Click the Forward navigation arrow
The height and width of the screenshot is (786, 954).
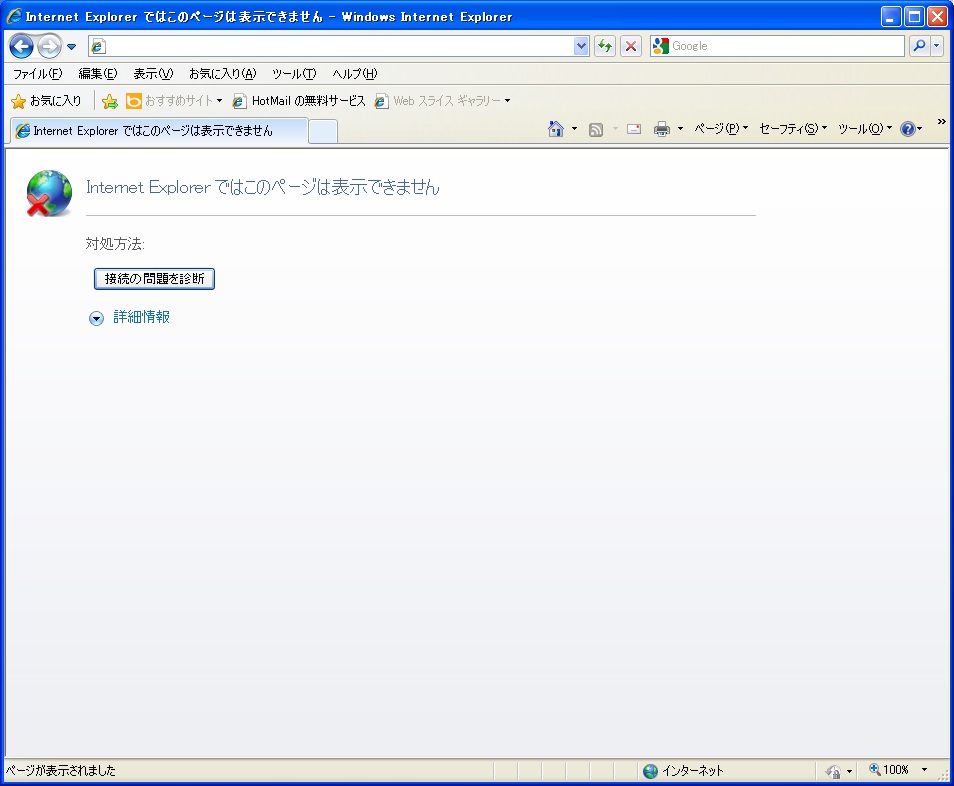coord(49,46)
